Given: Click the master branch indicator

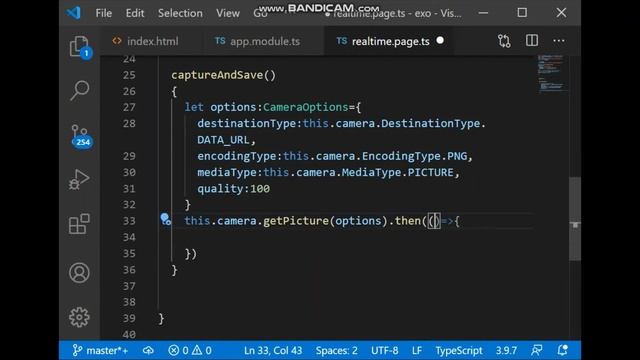Looking at the screenshot, I should point(100,350).
